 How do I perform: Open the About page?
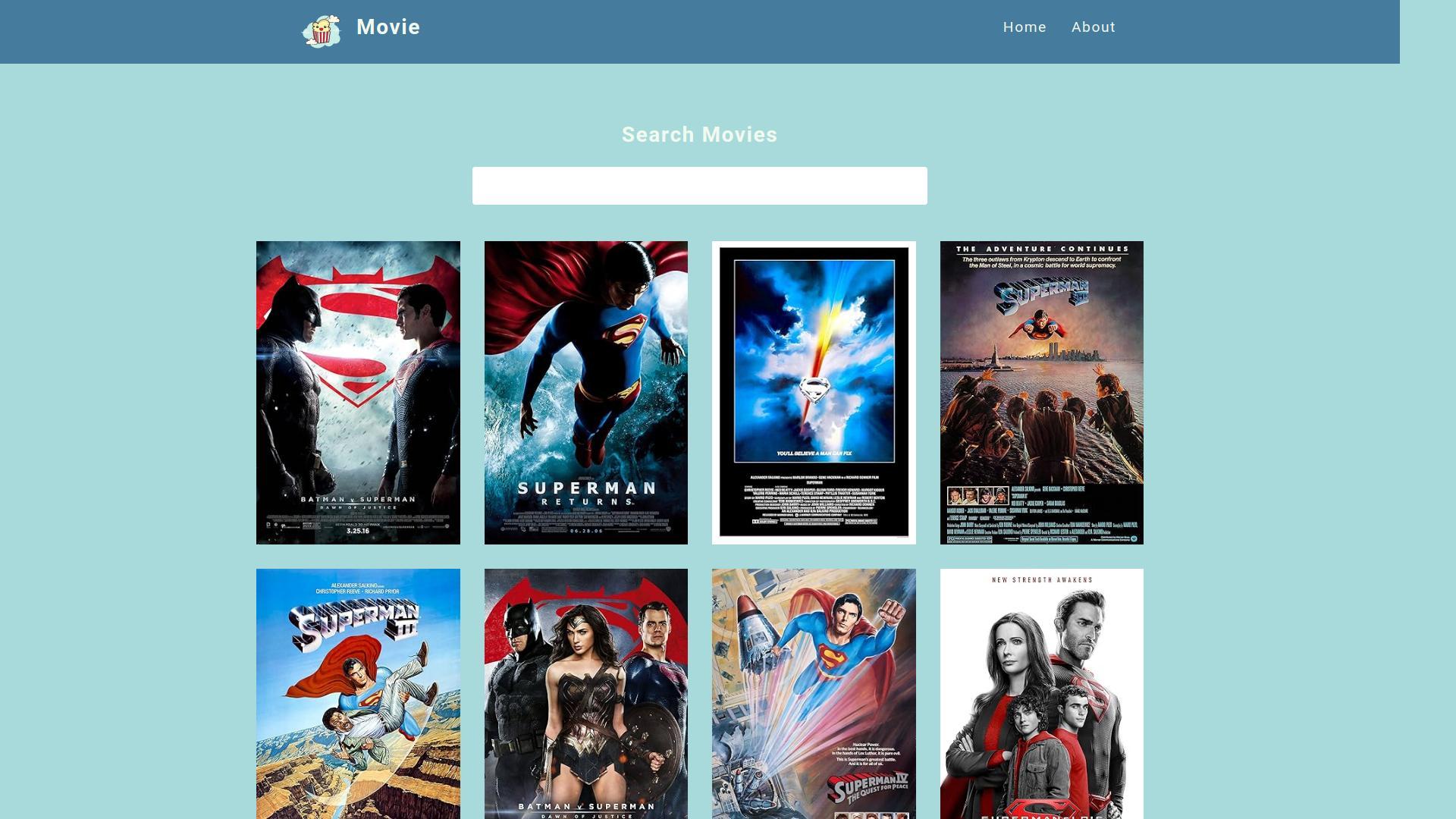coord(1093,27)
